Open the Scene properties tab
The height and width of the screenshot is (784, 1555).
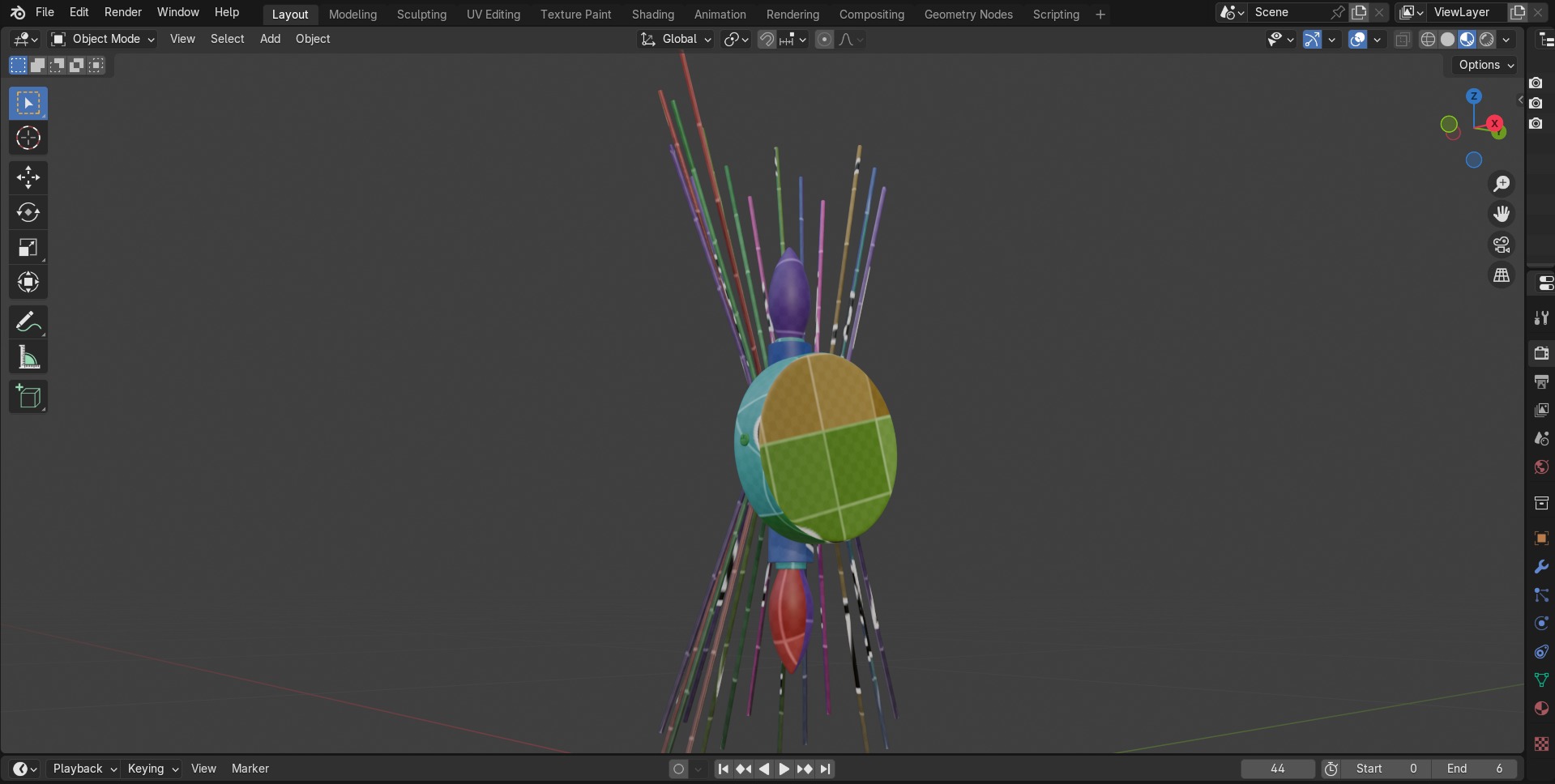[1541, 438]
